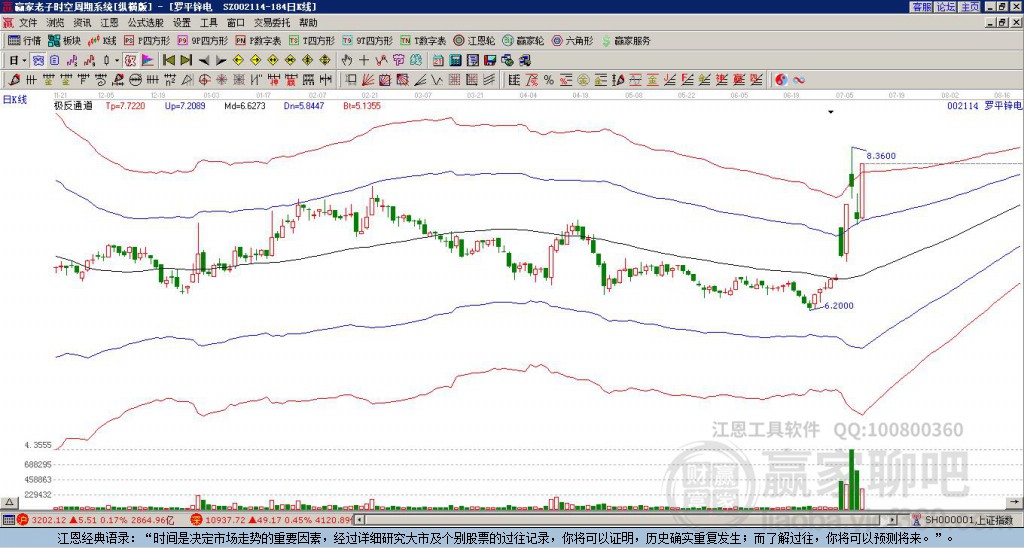
Task: Click the 日K线 chart label
Action: click(x=14, y=100)
